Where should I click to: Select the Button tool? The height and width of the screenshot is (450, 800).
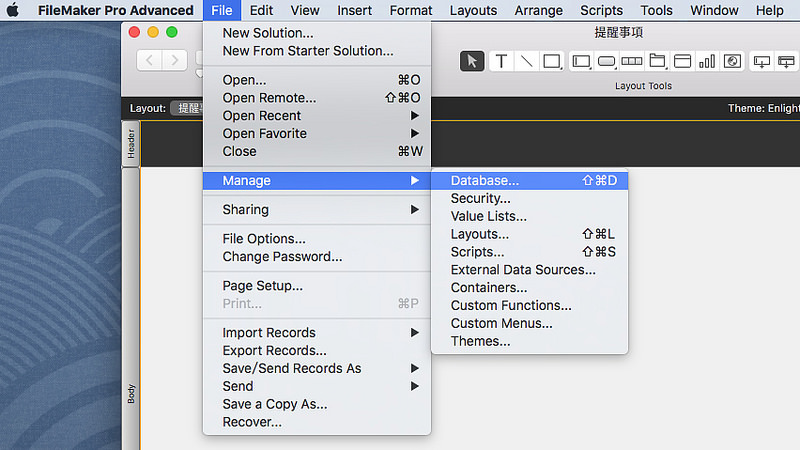[x=606, y=61]
